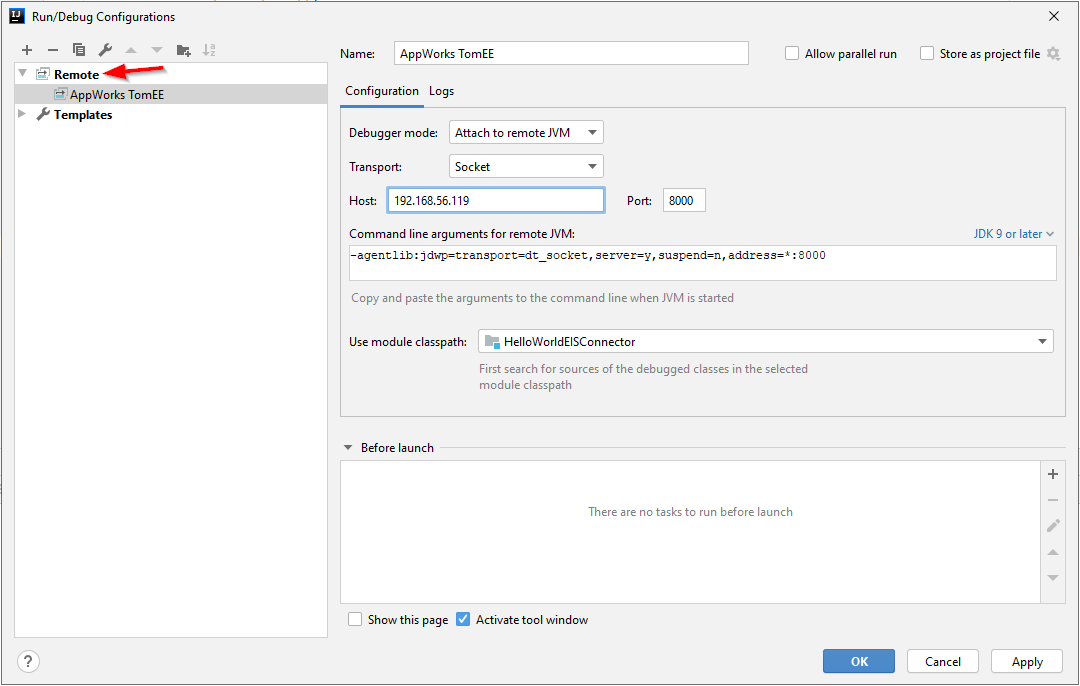Click the Apply button

pyautogui.click(x=1026, y=661)
